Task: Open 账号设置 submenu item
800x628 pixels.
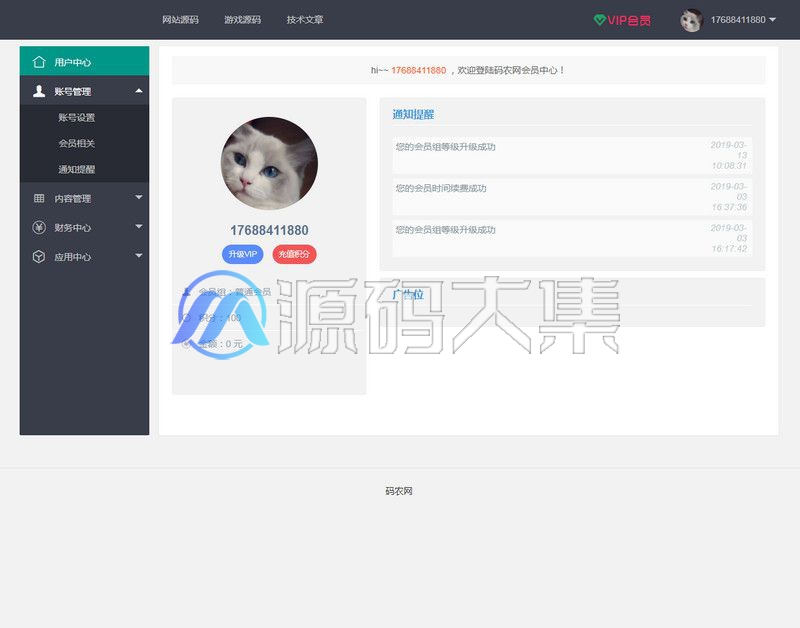Action: click(77, 118)
